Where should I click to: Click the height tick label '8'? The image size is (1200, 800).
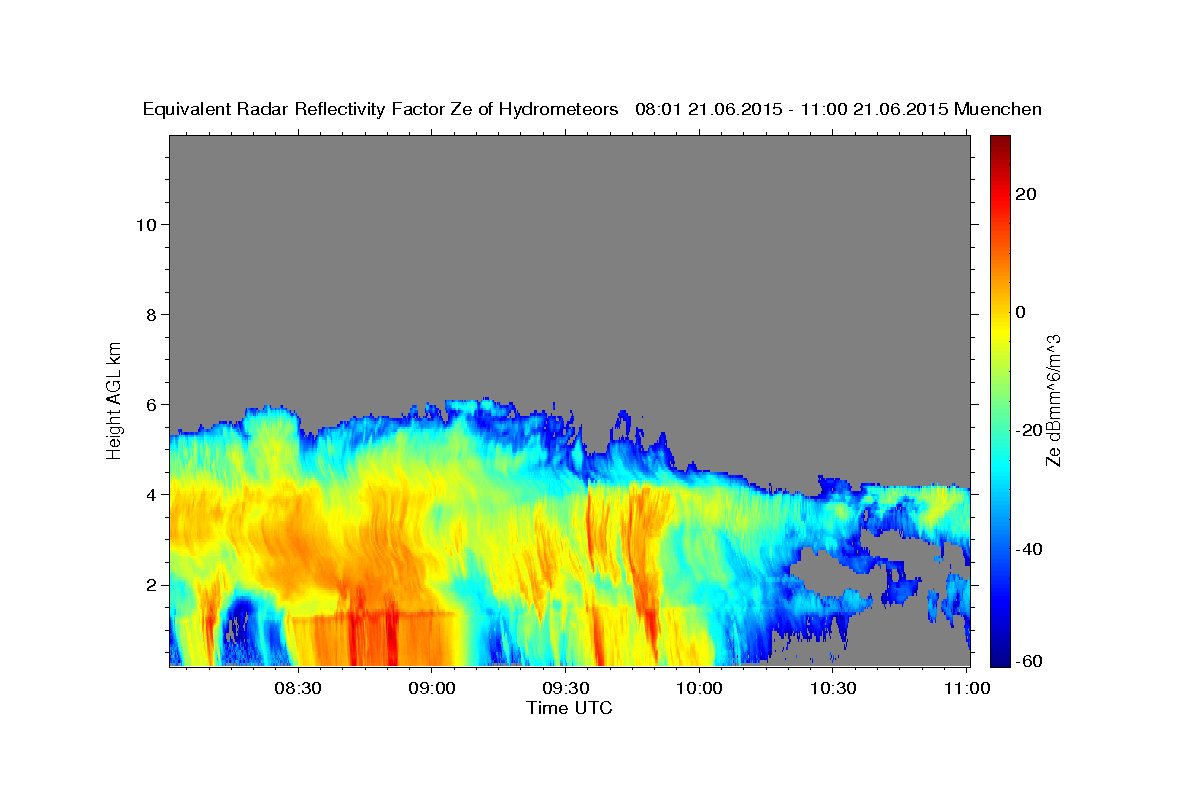150,314
